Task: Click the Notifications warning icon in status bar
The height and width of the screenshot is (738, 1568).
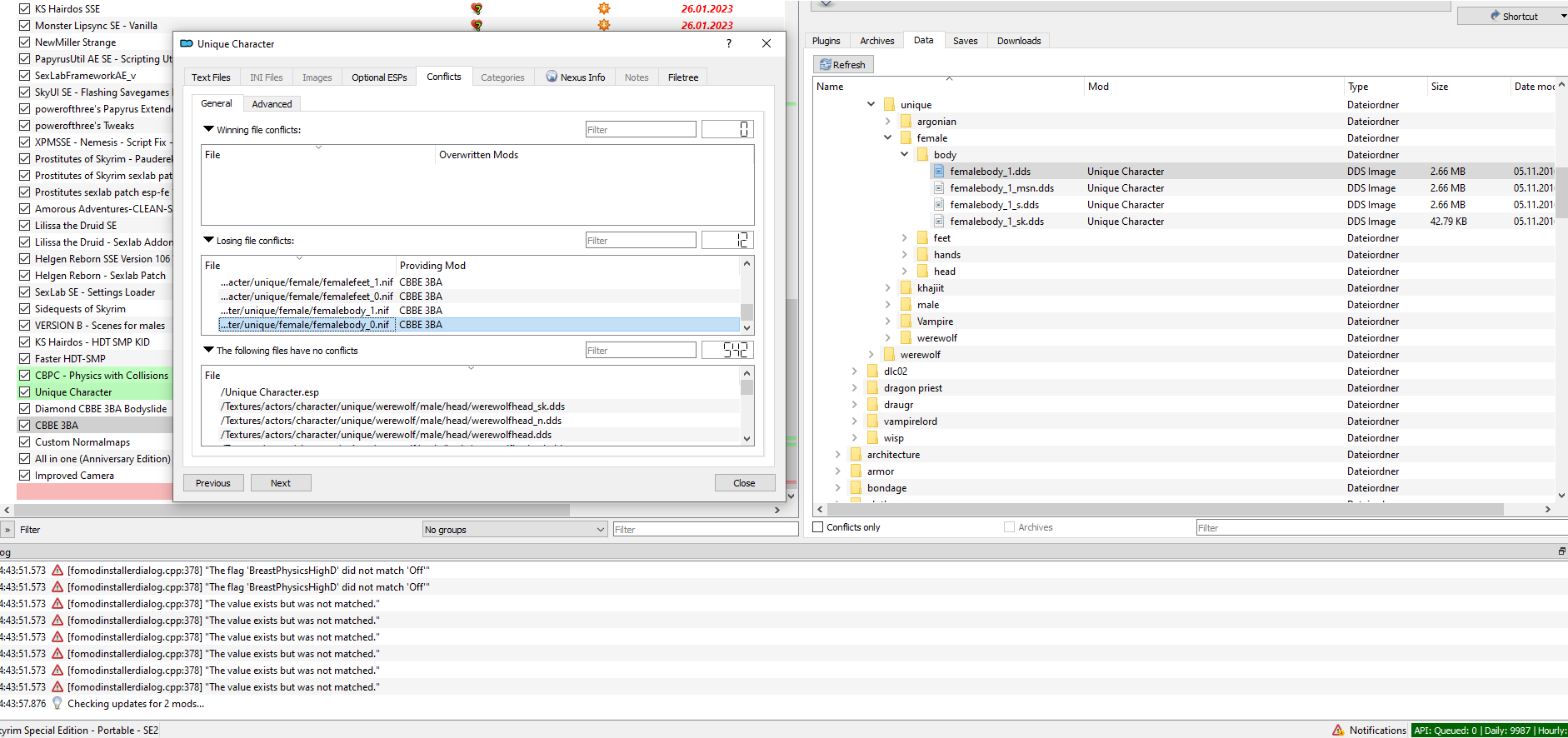Action: pos(1338,731)
